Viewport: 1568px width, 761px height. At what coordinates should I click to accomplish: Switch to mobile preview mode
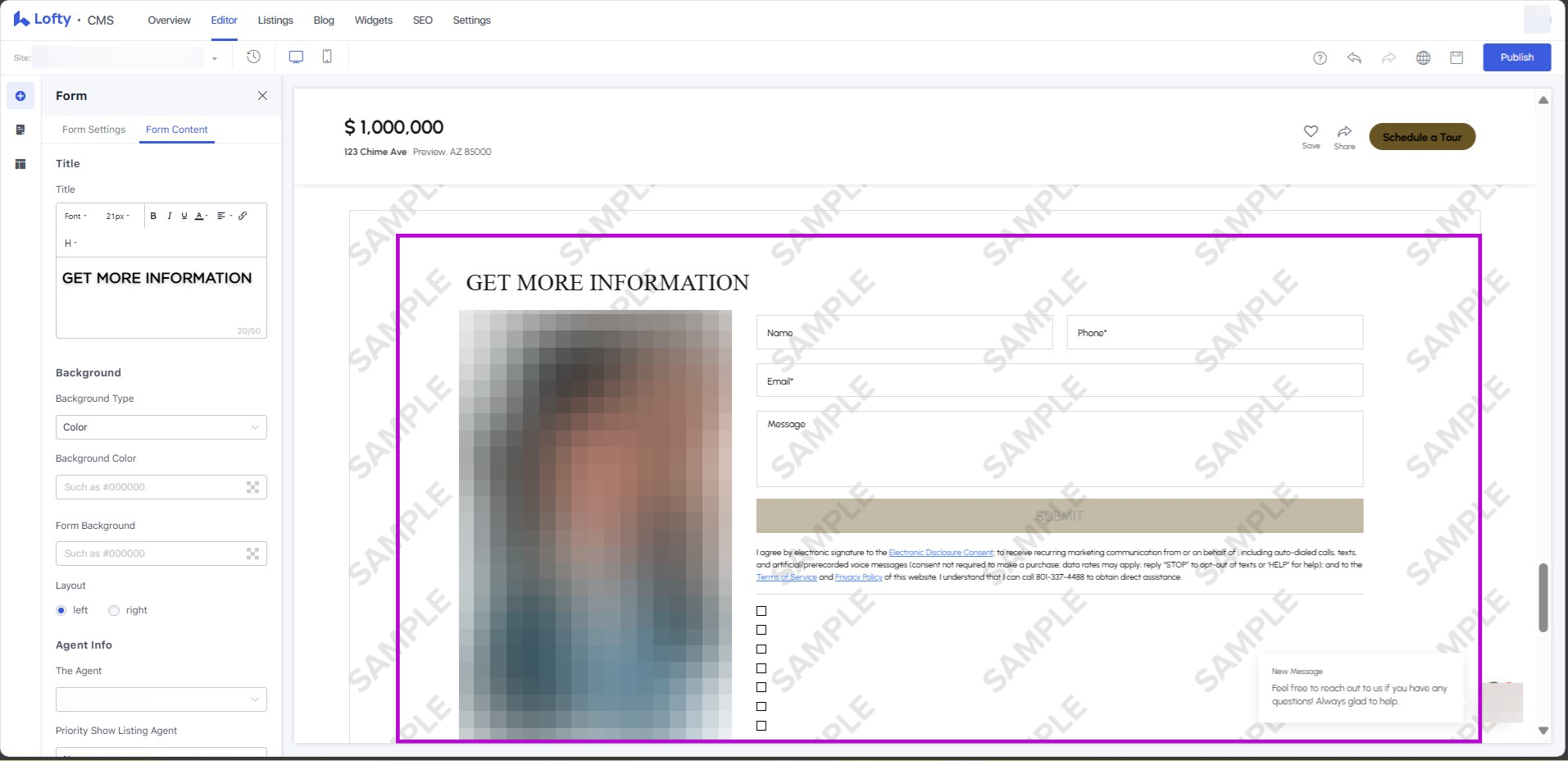(x=327, y=57)
